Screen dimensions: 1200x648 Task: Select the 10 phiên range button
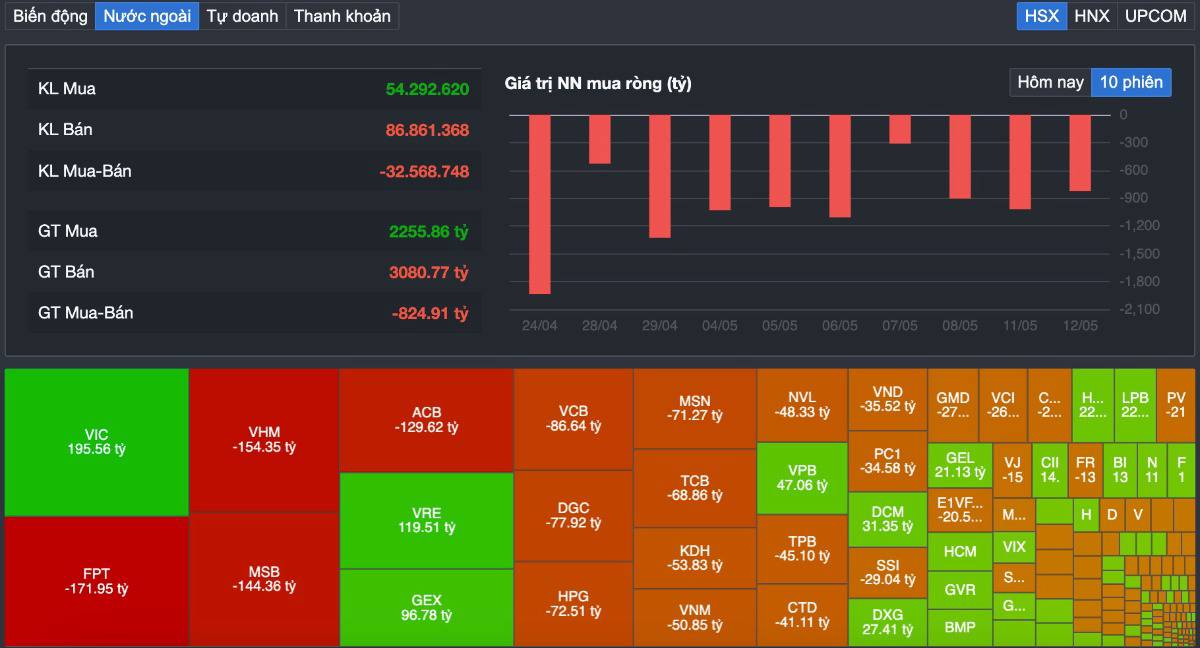coord(1131,82)
